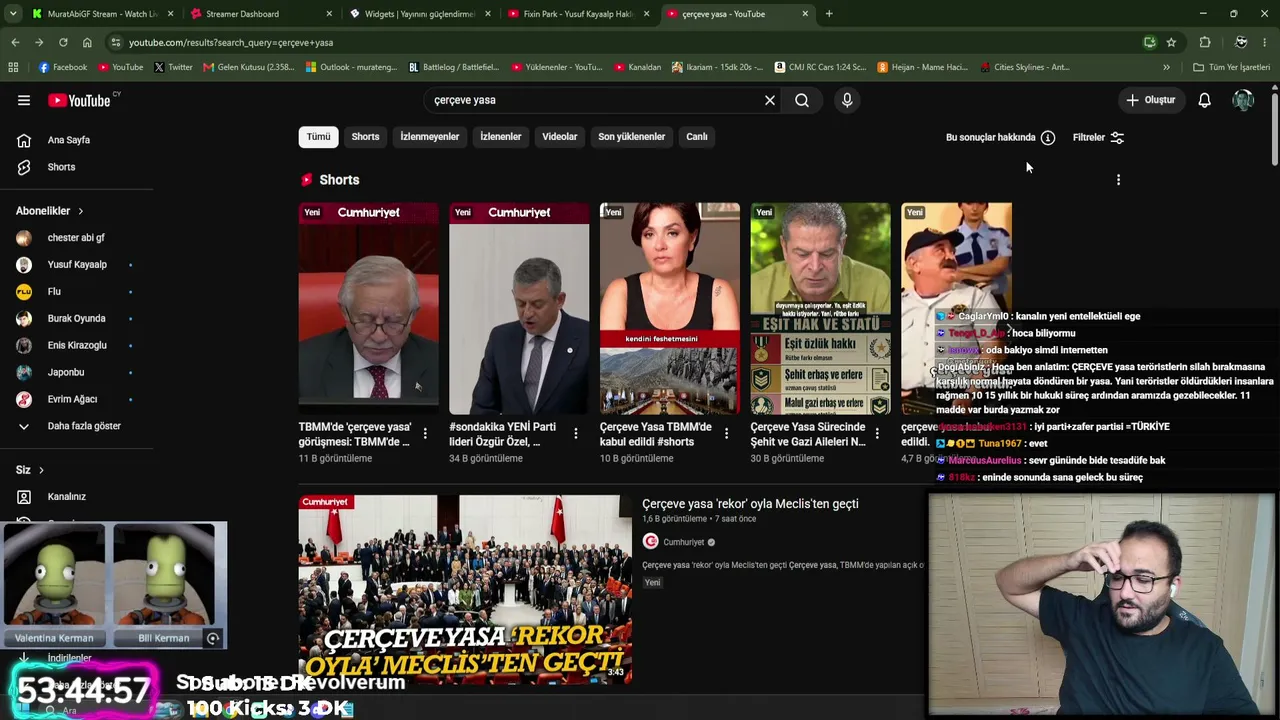Close the çerçeve yasa - YouTube tab

point(805,14)
